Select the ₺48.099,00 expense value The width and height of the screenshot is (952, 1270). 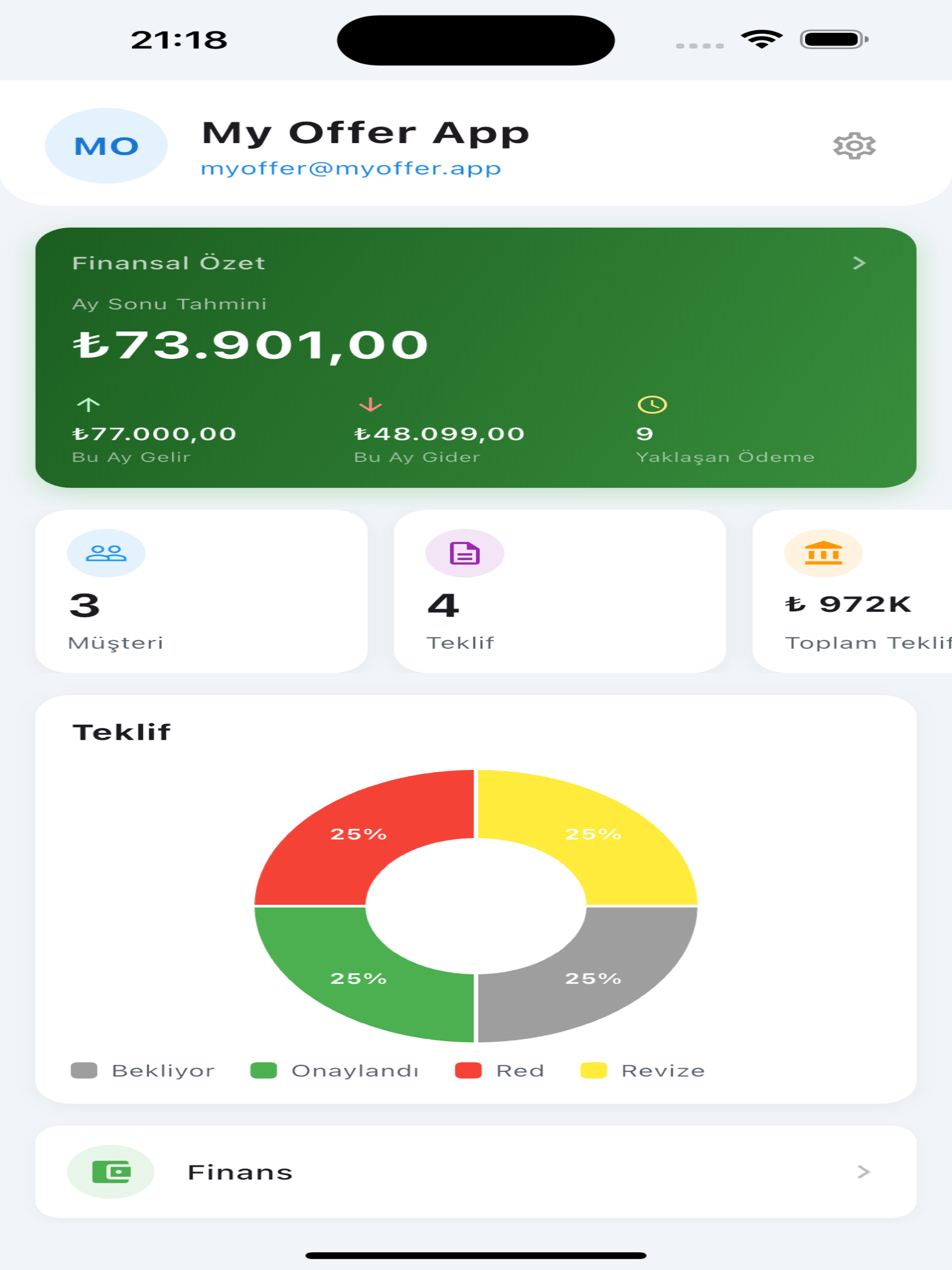coord(439,433)
